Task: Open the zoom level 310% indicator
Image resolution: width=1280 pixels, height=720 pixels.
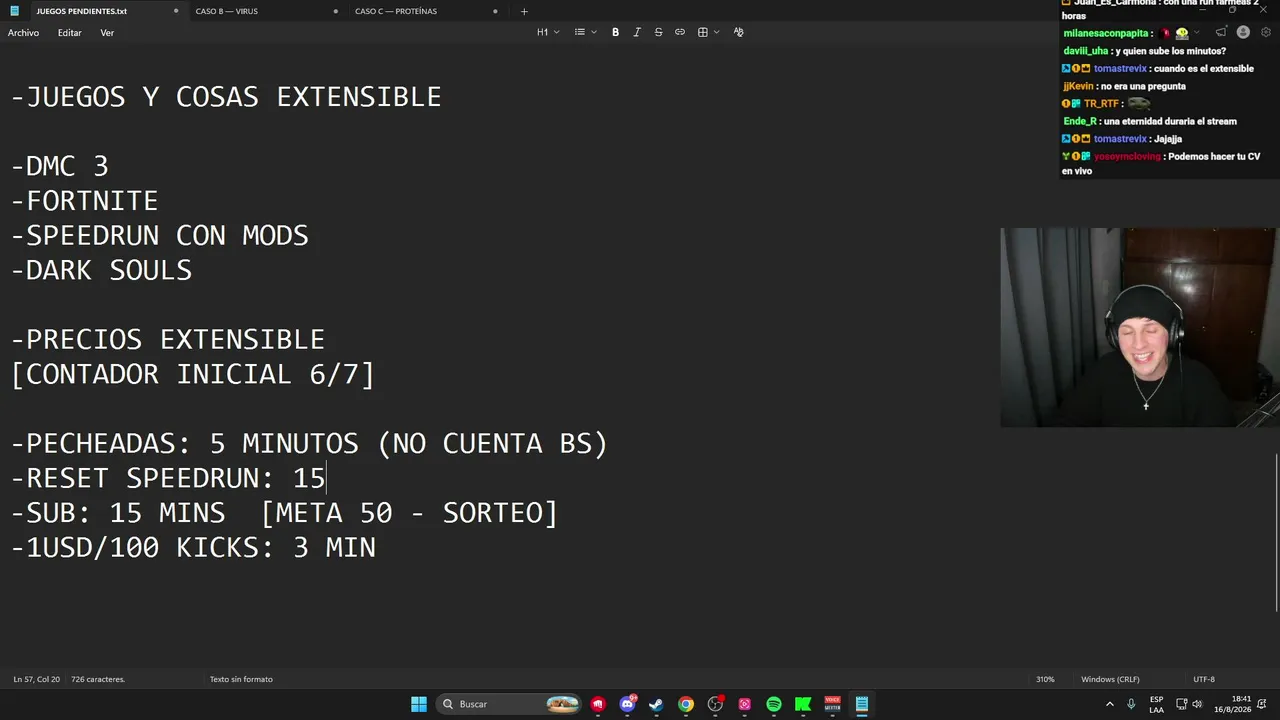Action: click(1045, 679)
